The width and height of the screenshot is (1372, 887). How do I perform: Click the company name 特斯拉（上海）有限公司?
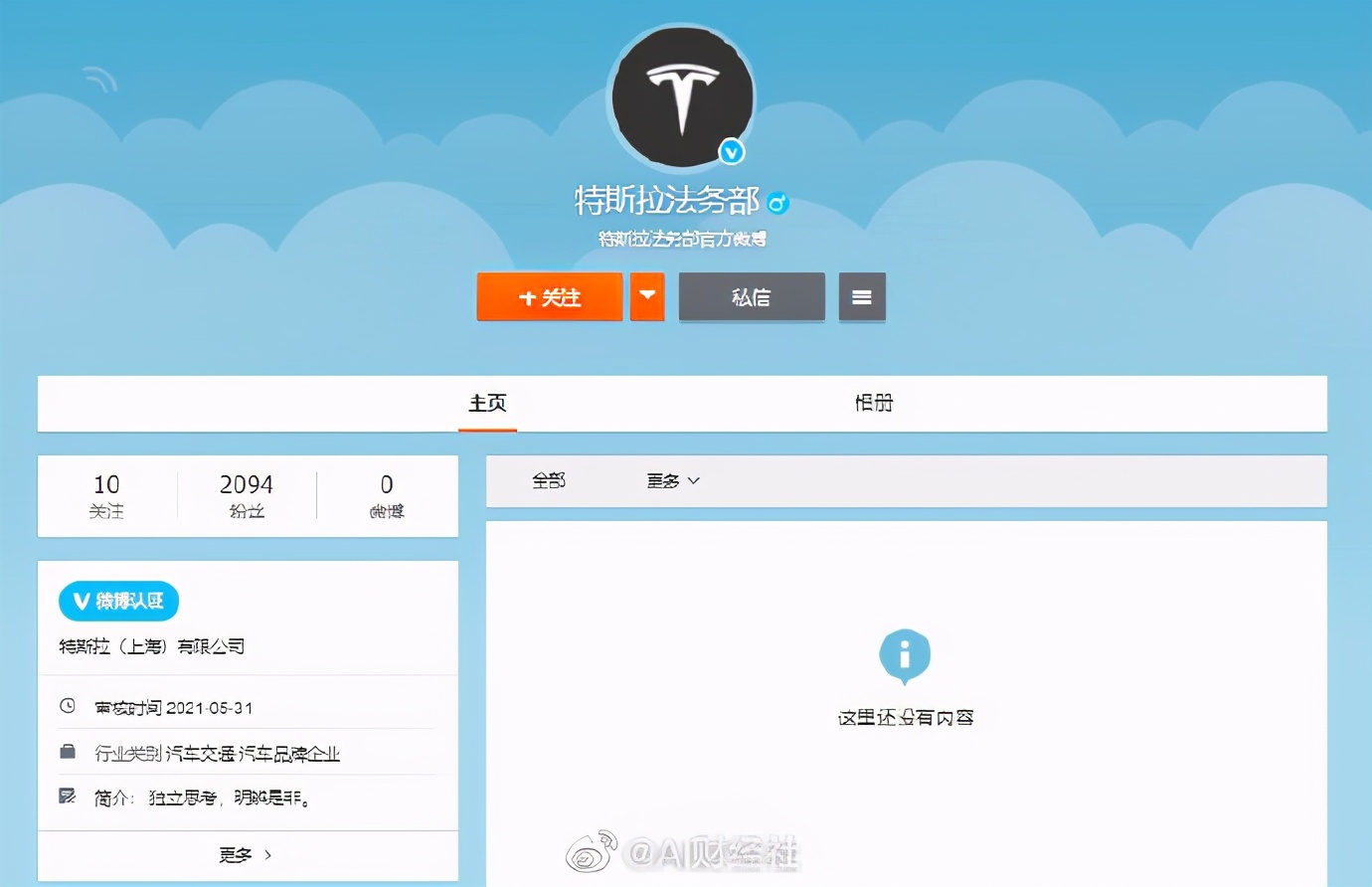(x=152, y=646)
